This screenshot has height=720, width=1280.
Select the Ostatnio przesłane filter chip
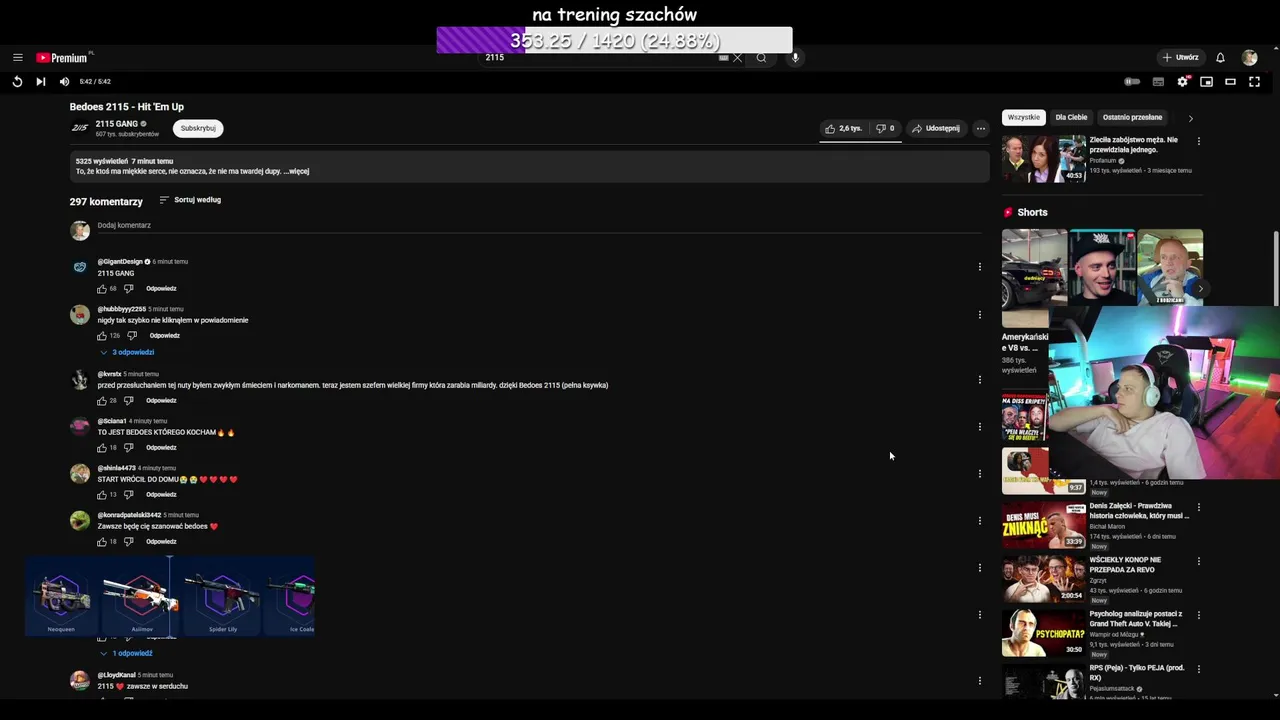(1132, 118)
